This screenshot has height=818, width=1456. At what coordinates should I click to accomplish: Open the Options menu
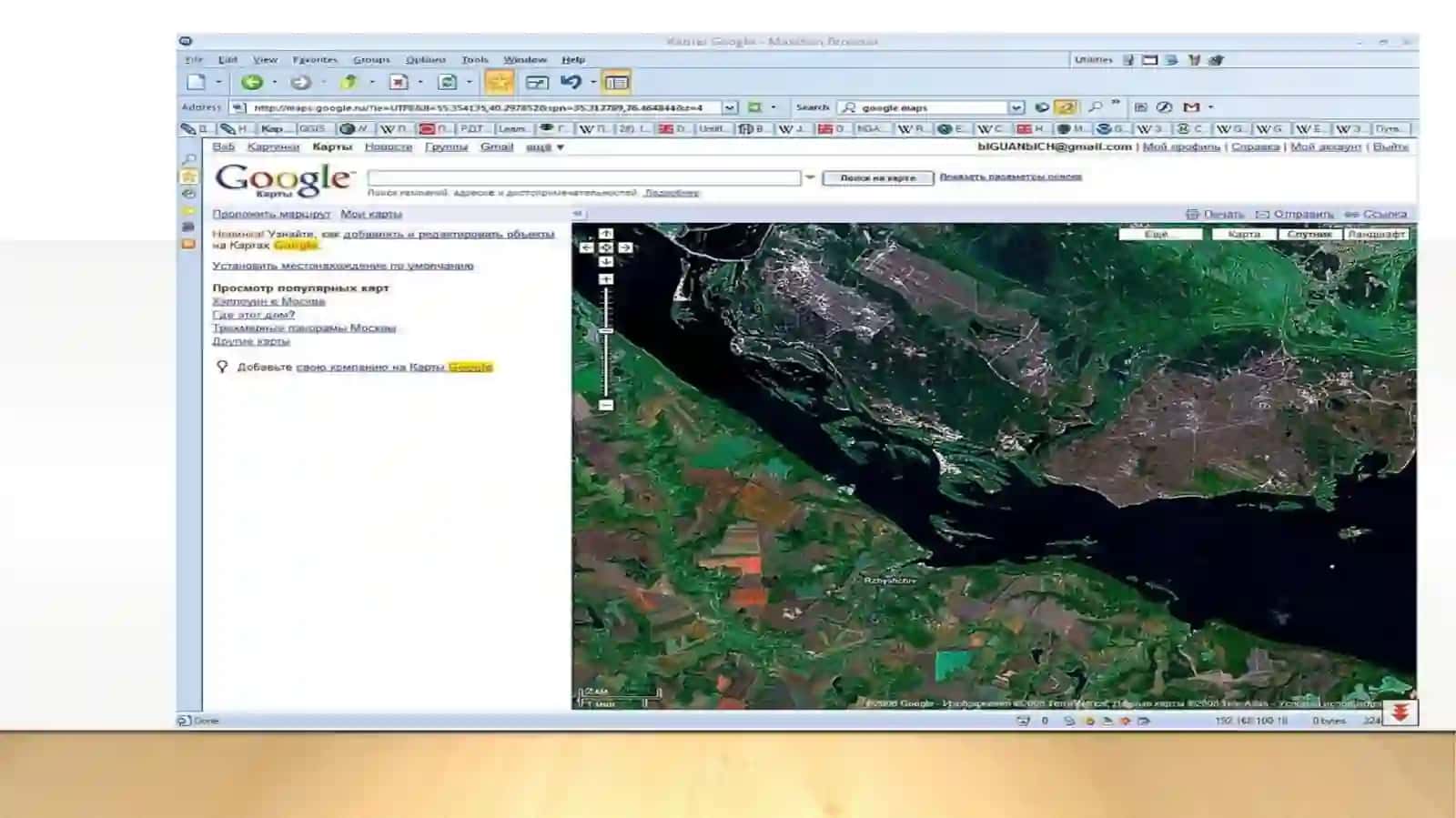[x=426, y=59]
